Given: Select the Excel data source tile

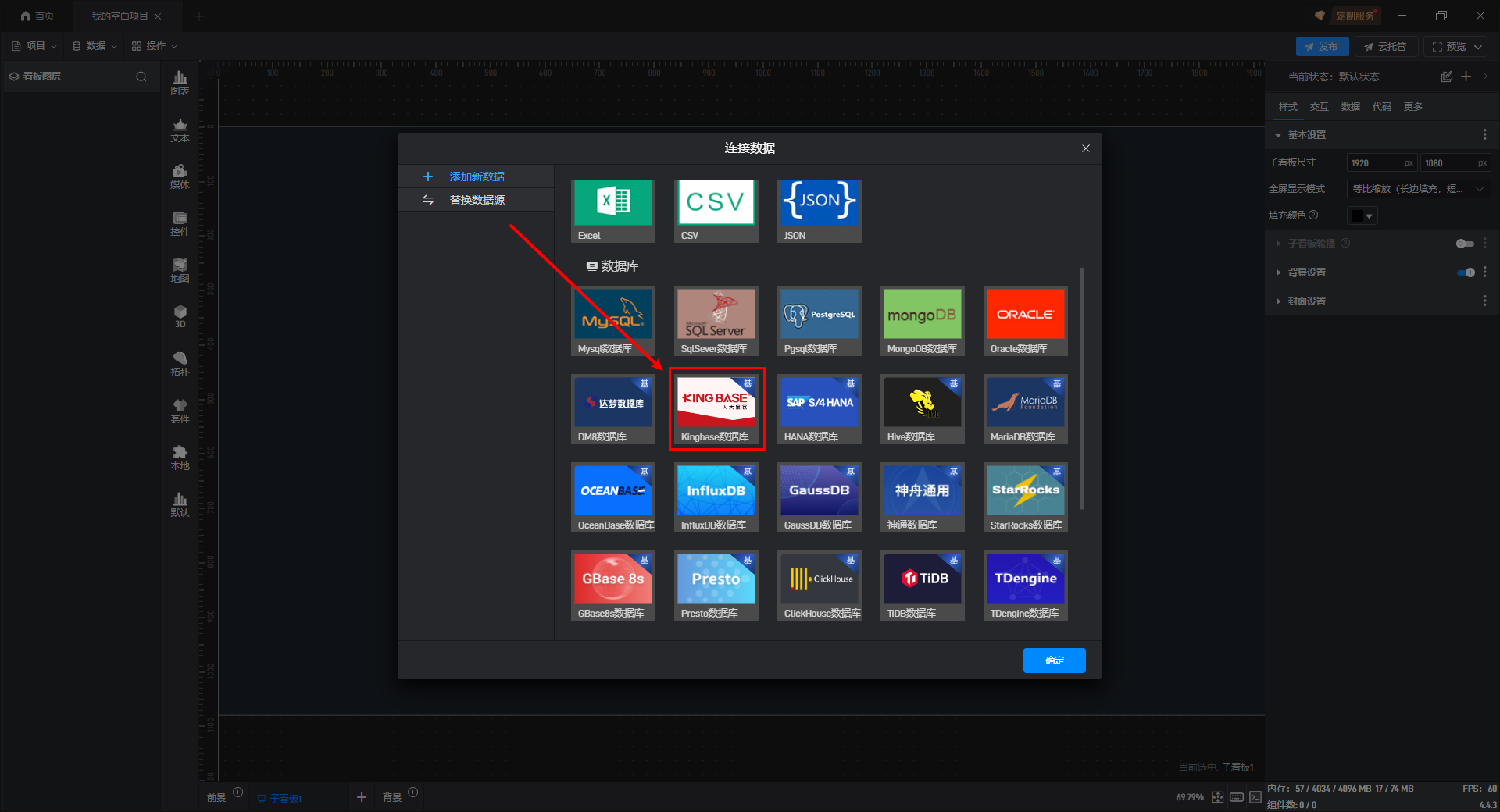Looking at the screenshot, I should (x=613, y=211).
